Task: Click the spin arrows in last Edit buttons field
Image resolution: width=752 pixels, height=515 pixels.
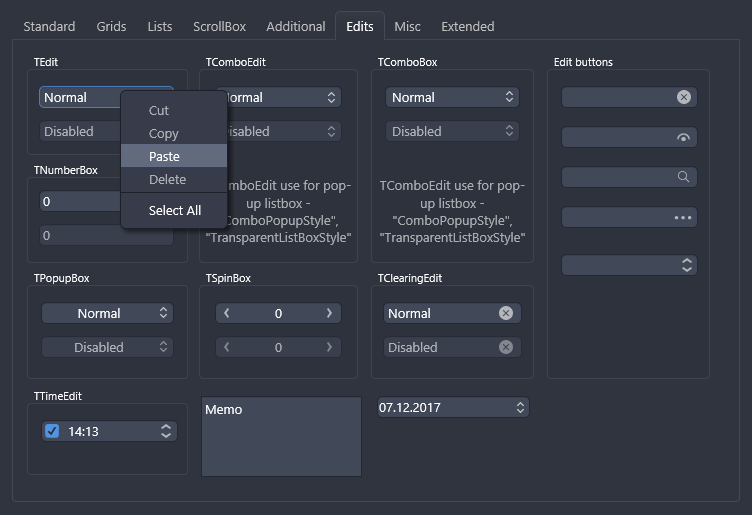Action: (x=687, y=265)
